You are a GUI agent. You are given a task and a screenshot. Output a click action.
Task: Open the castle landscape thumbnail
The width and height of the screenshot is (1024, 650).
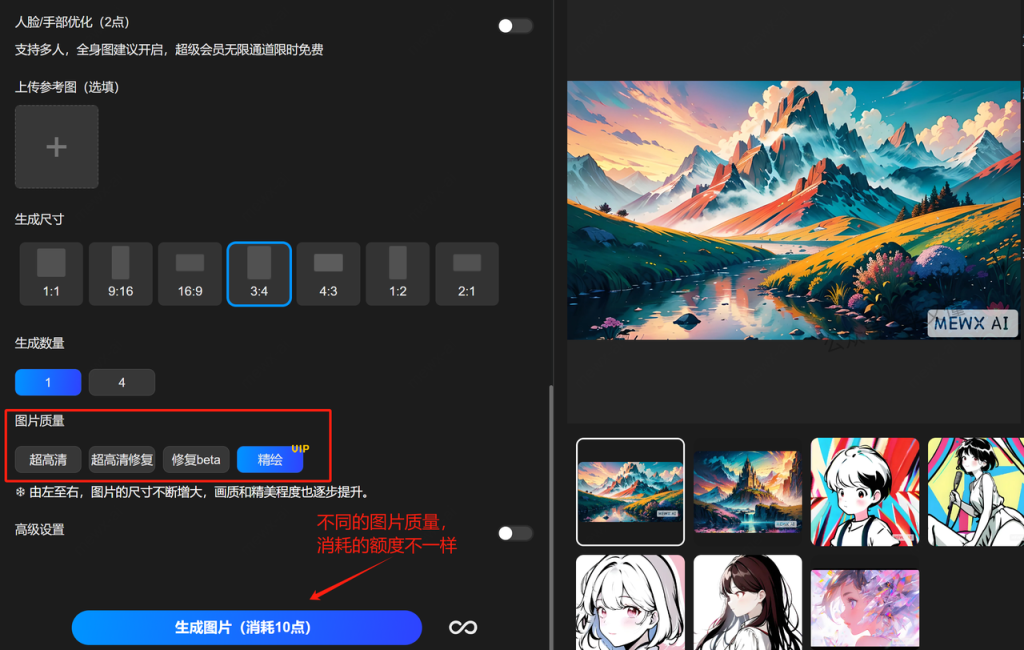[747, 491]
